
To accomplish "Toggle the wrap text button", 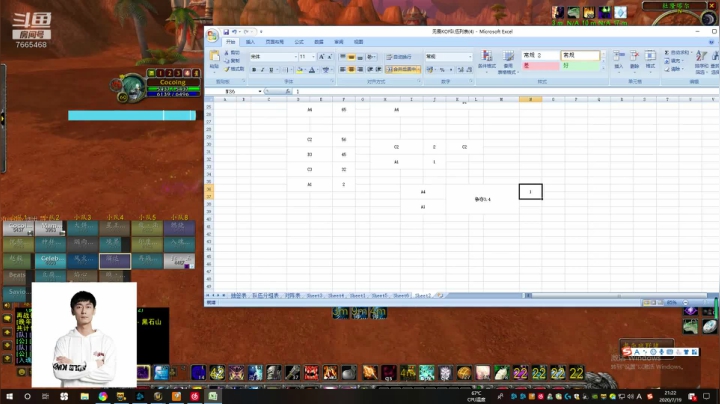I will [399, 57].
